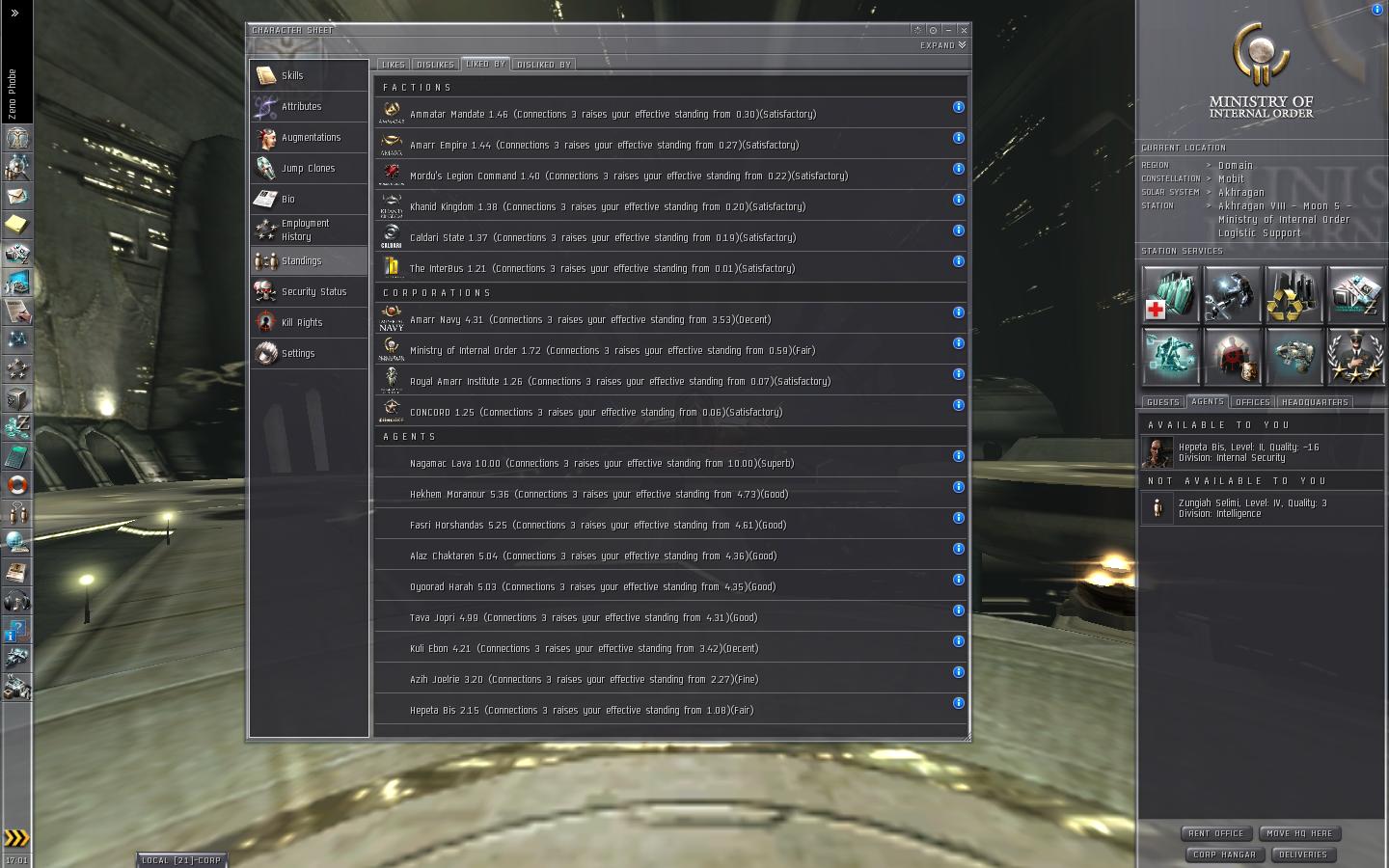
Task: Open Skills in Character Sheet sidebar
Action: [x=309, y=75]
